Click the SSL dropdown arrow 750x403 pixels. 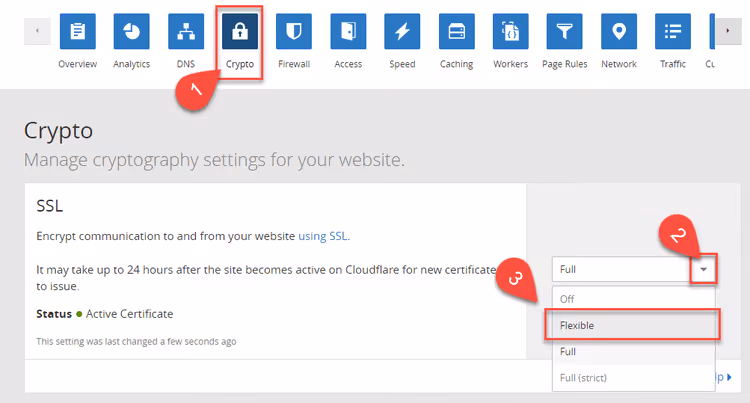click(703, 269)
